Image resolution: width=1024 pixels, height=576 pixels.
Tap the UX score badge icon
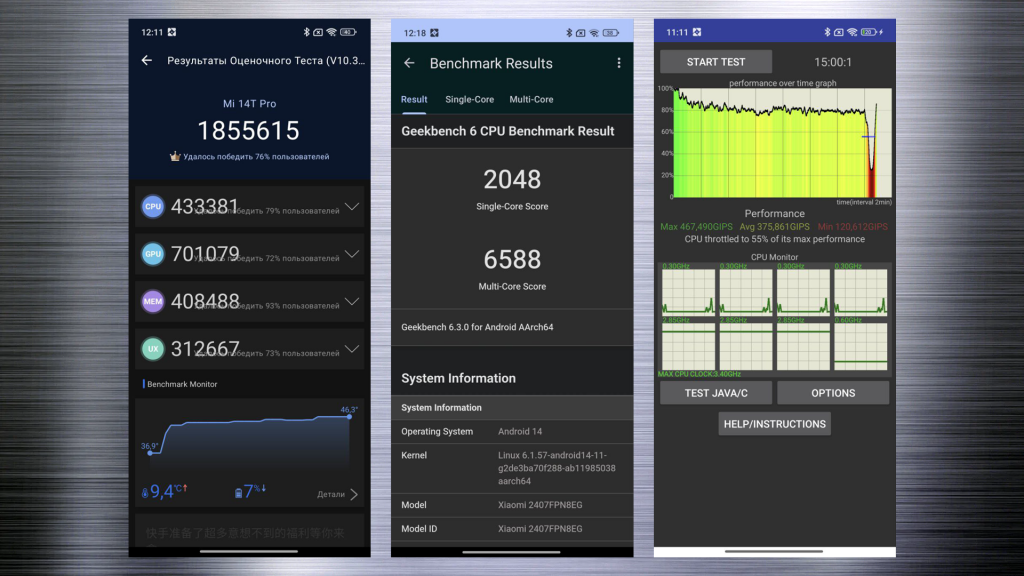tap(153, 349)
